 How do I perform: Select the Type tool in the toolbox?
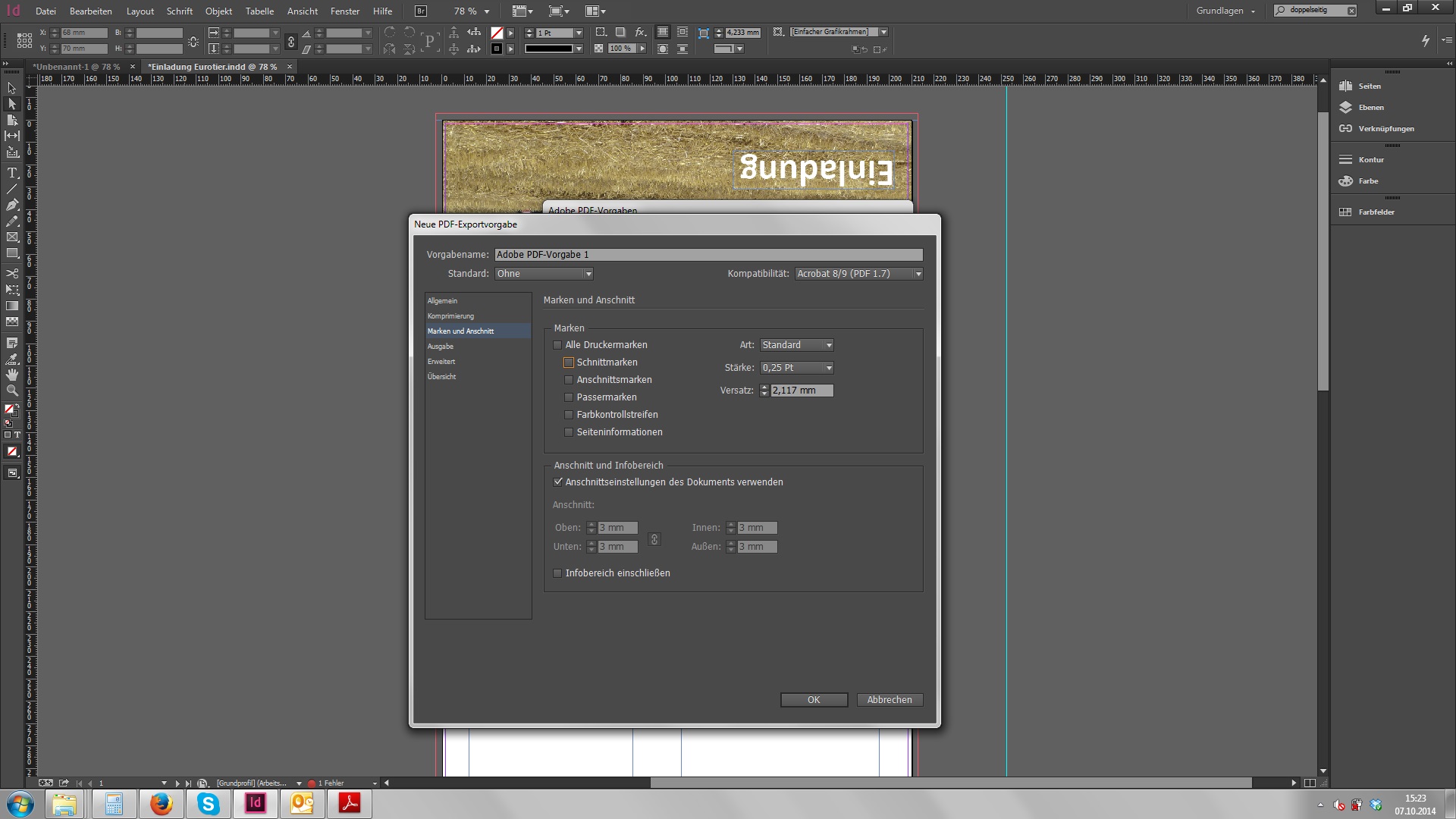12,173
